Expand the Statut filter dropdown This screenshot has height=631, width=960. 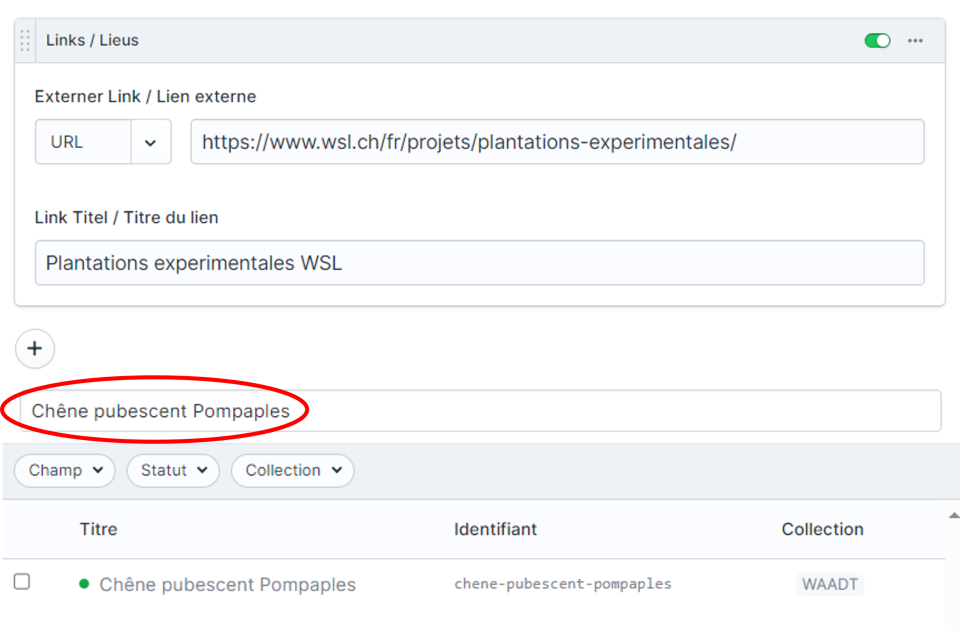pyautogui.click(x=173, y=471)
